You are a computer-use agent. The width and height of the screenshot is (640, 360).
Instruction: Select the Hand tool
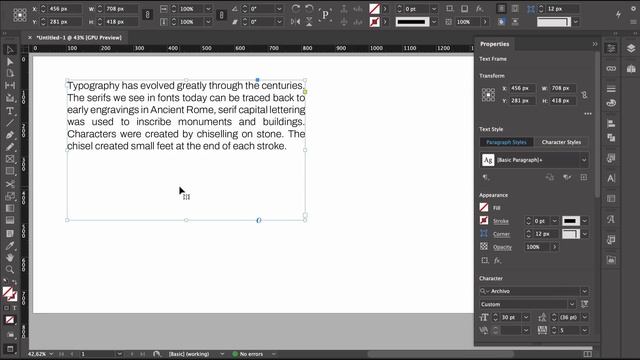[10, 257]
